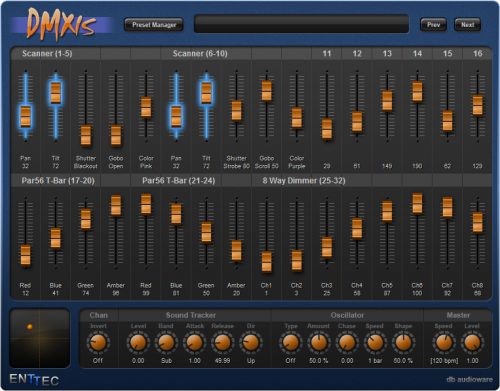Click the Oscillator Shape knob
The height and width of the screenshot is (391, 500).
tap(403, 343)
